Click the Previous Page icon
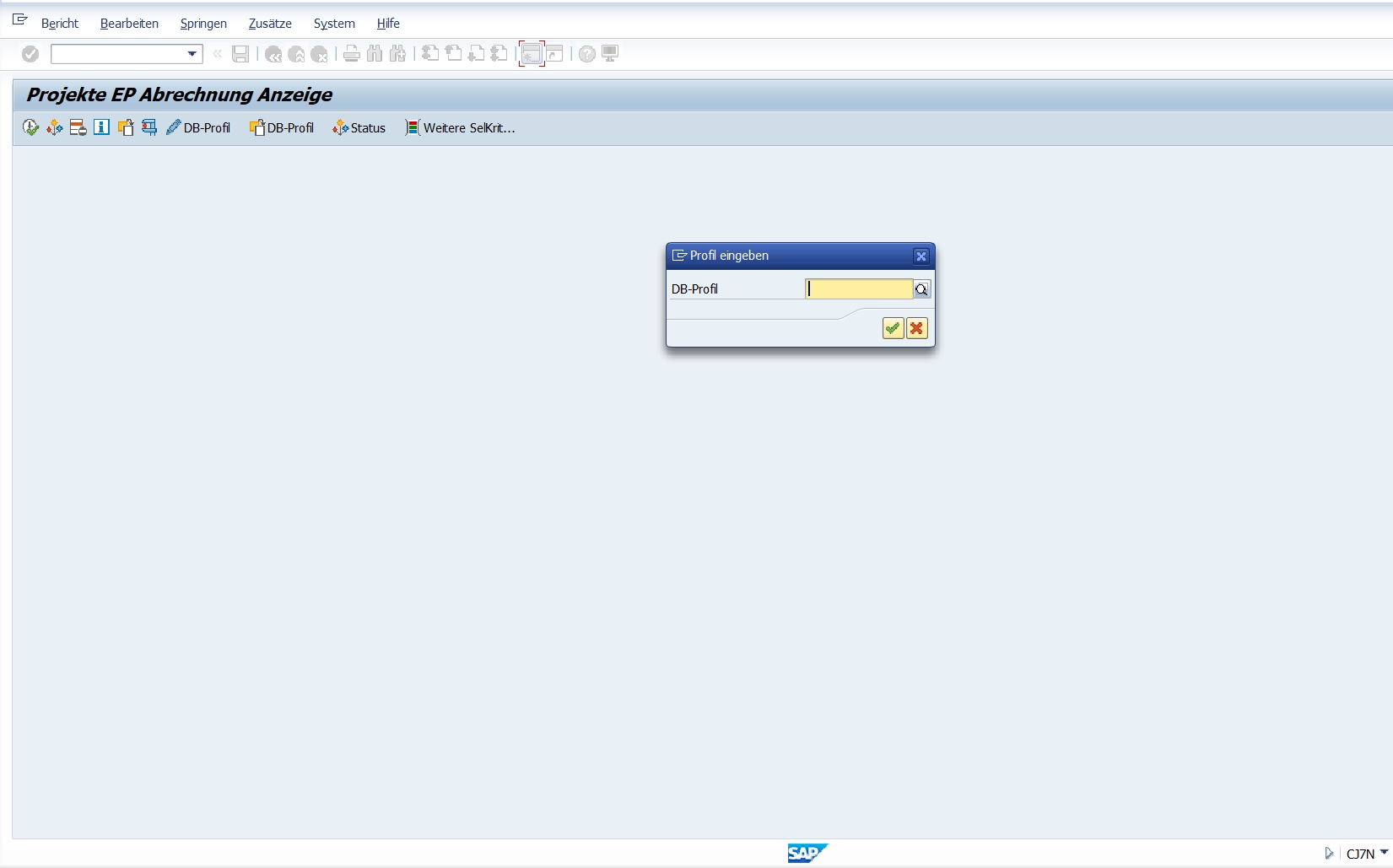Viewport: 1393px width, 868px height. coord(453,54)
